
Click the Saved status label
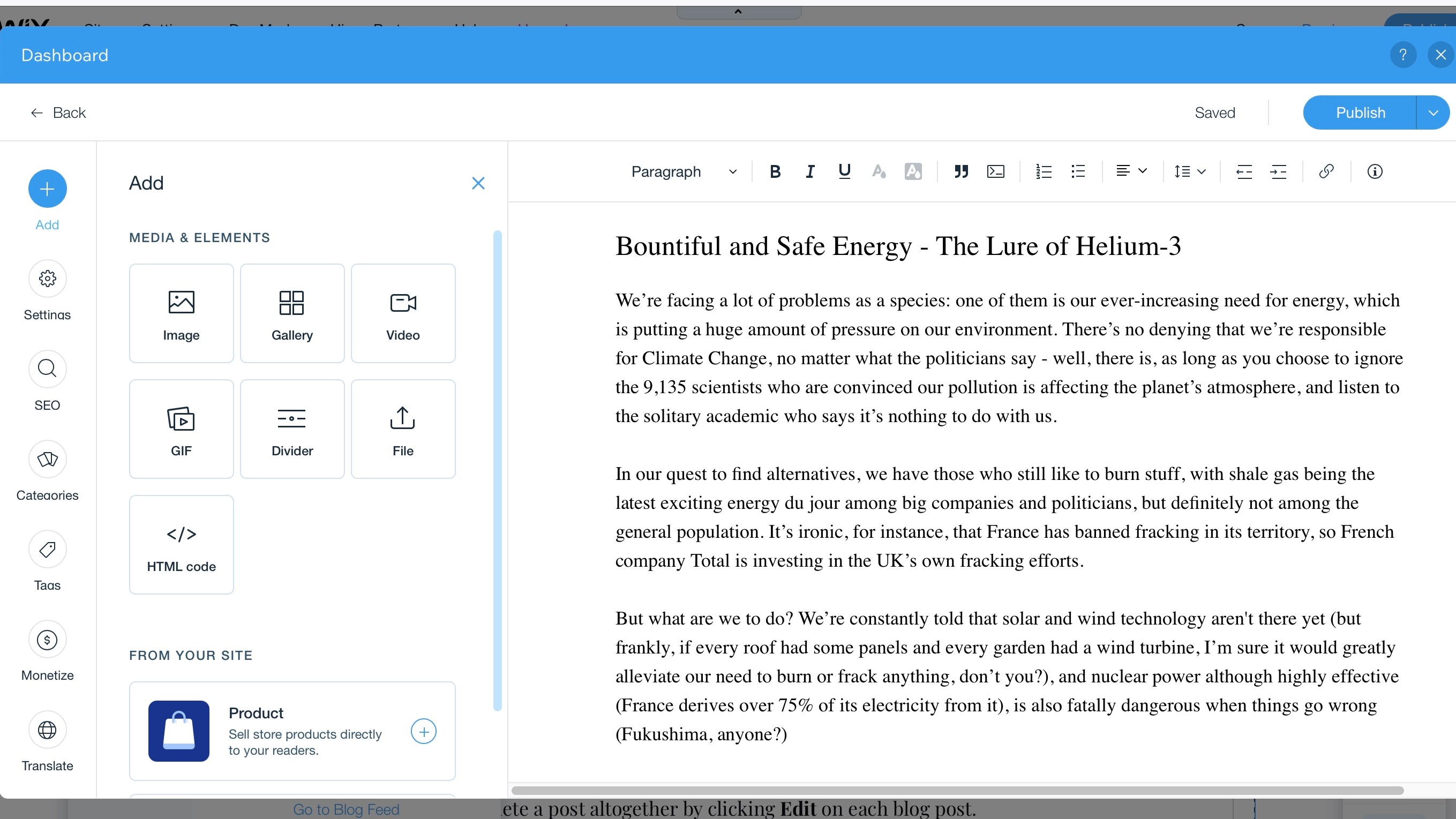[1214, 112]
